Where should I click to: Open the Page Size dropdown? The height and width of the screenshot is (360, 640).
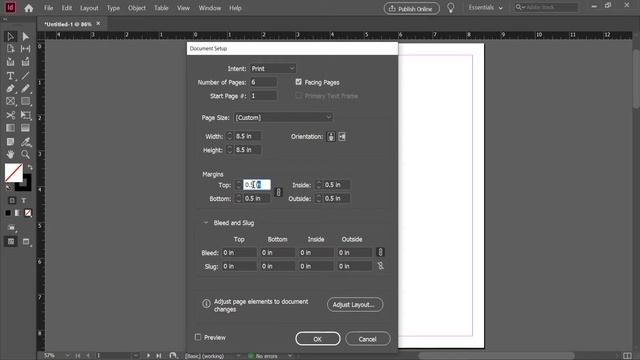(283, 118)
